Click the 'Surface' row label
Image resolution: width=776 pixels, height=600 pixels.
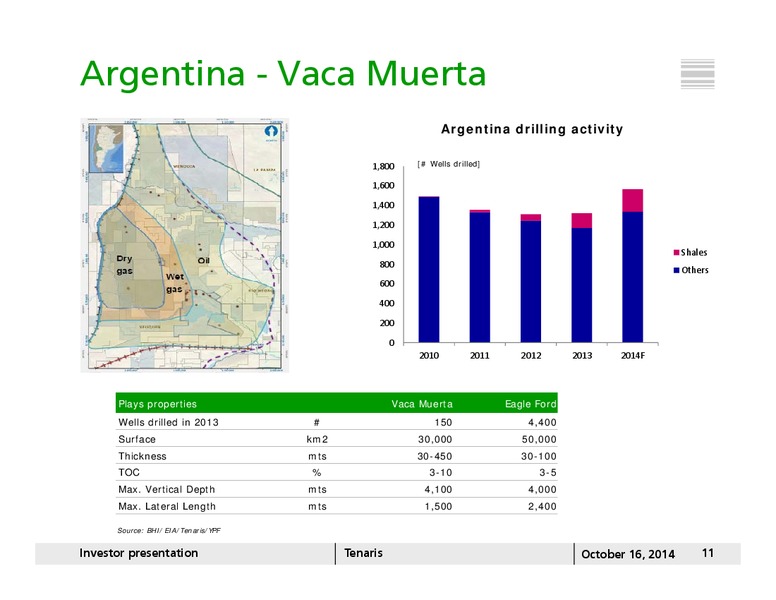(137, 440)
